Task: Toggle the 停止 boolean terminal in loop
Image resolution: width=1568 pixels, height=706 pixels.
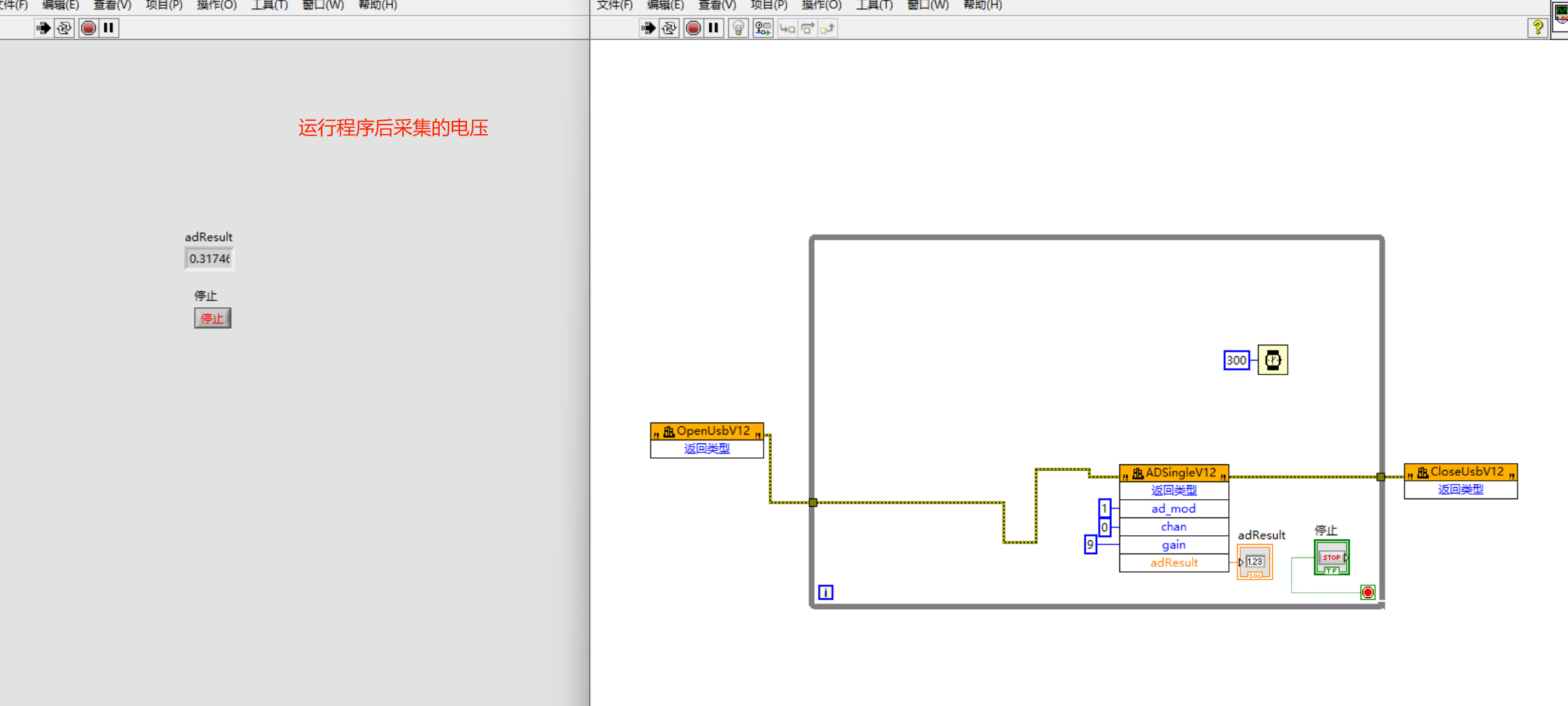Action: click(x=1331, y=557)
